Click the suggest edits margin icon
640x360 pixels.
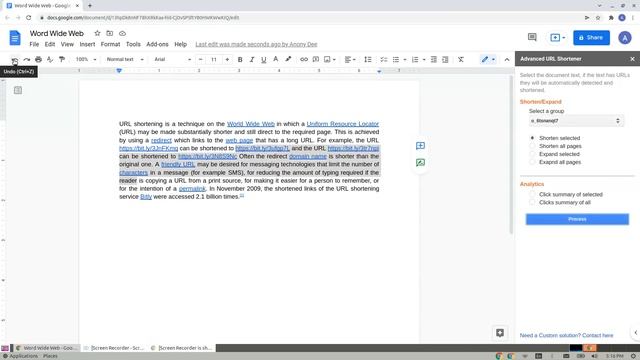pos(420,162)
